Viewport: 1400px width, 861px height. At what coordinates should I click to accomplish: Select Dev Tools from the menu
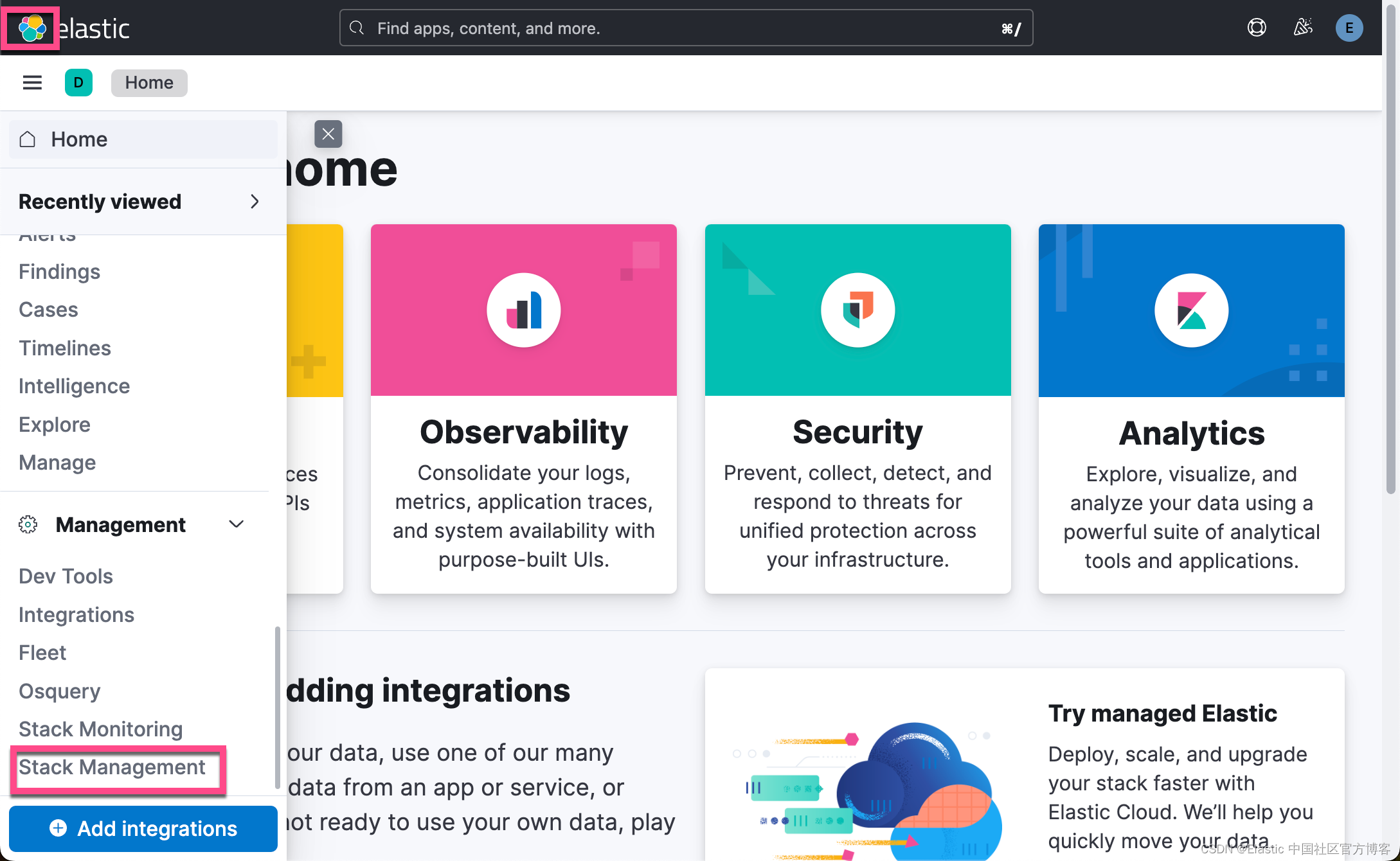[66, 576]
